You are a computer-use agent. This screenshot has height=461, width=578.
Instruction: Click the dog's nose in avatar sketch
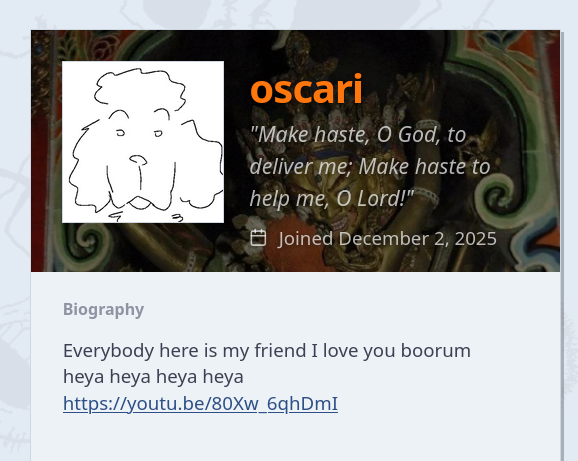[138, 160]
